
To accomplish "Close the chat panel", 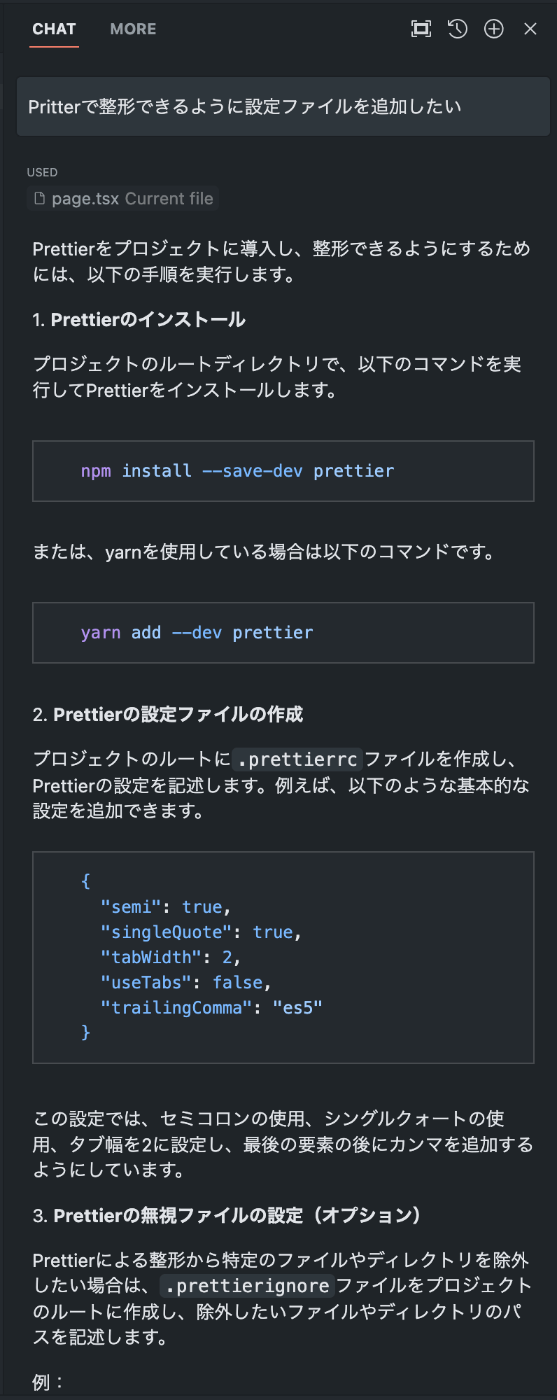I will (x=531, y=29).
